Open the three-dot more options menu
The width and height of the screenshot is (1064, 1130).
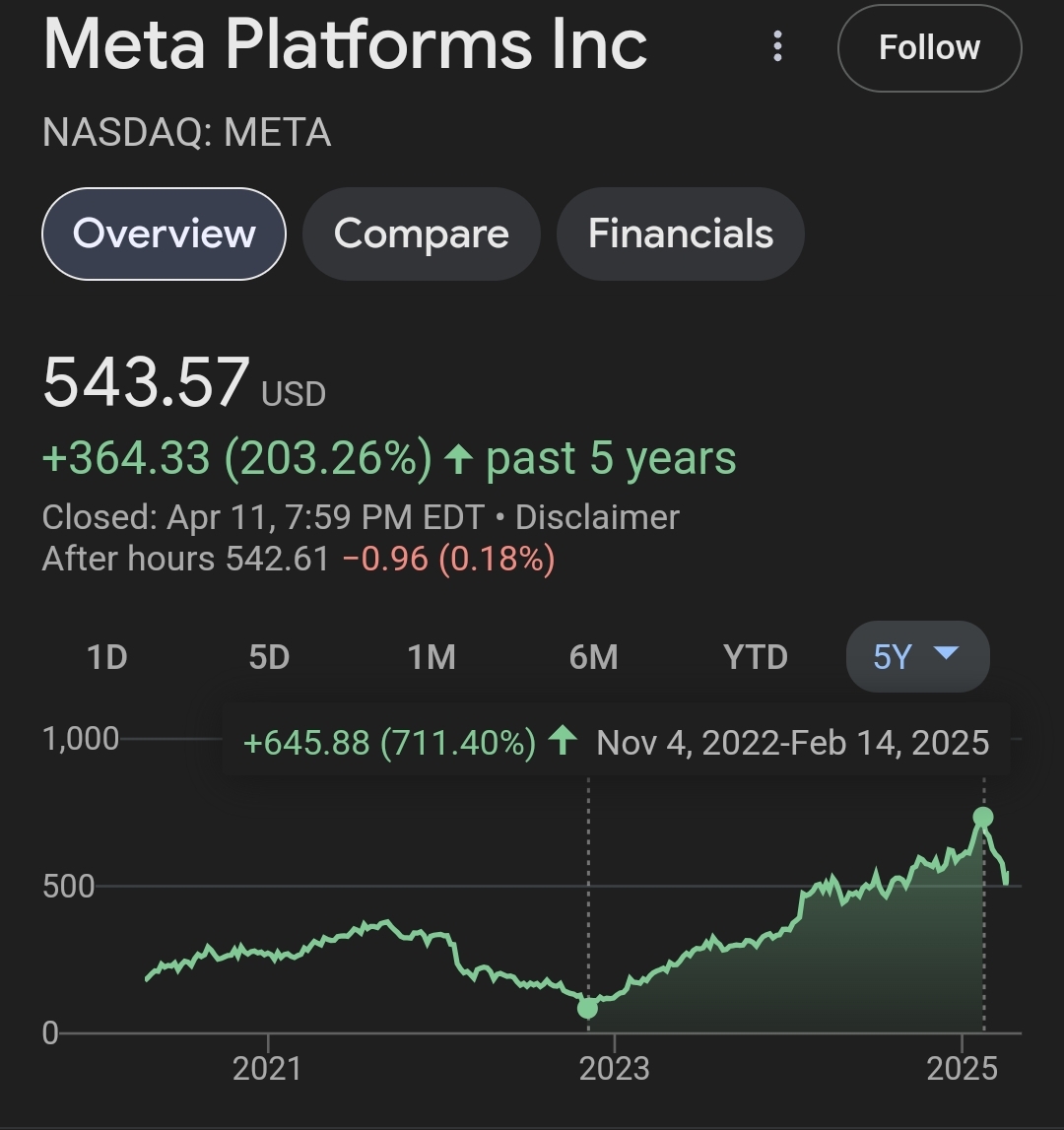coord(778,46)
